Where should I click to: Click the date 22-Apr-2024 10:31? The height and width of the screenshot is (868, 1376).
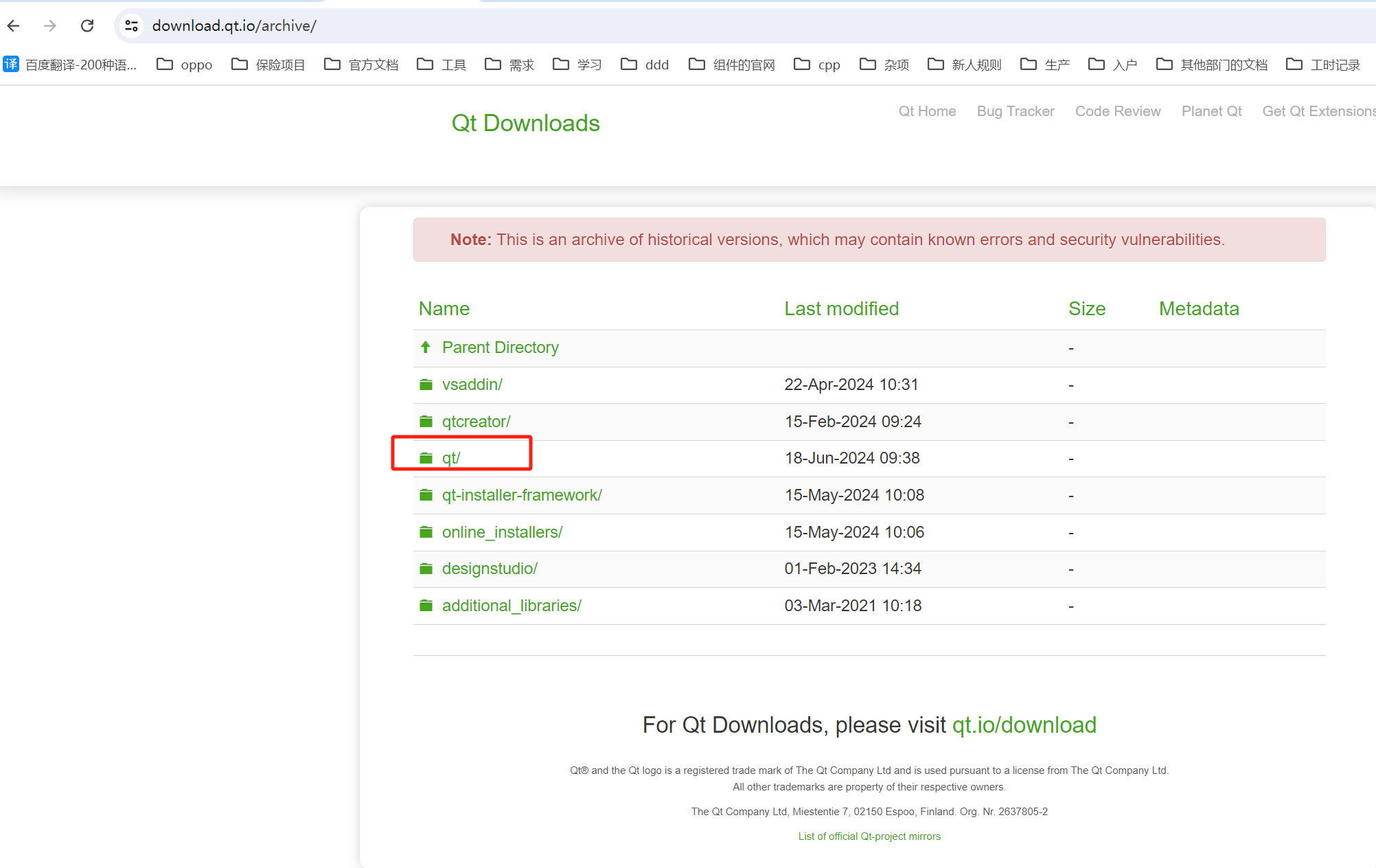851,385
